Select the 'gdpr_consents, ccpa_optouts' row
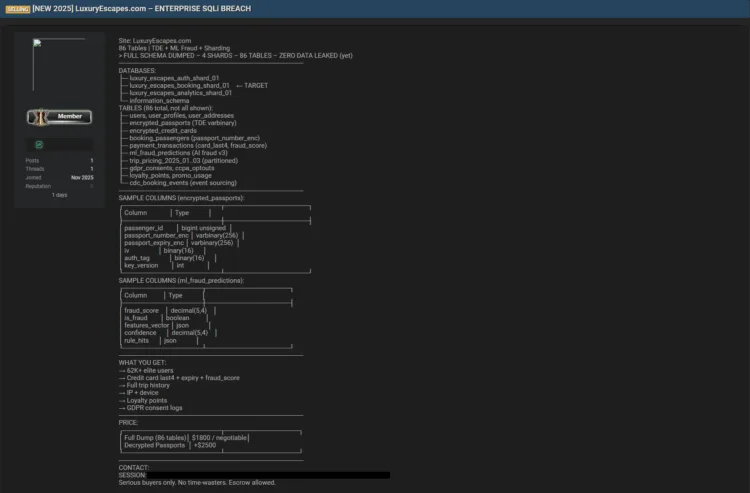Viewport: 750px width, 493px height. [172, 168]
